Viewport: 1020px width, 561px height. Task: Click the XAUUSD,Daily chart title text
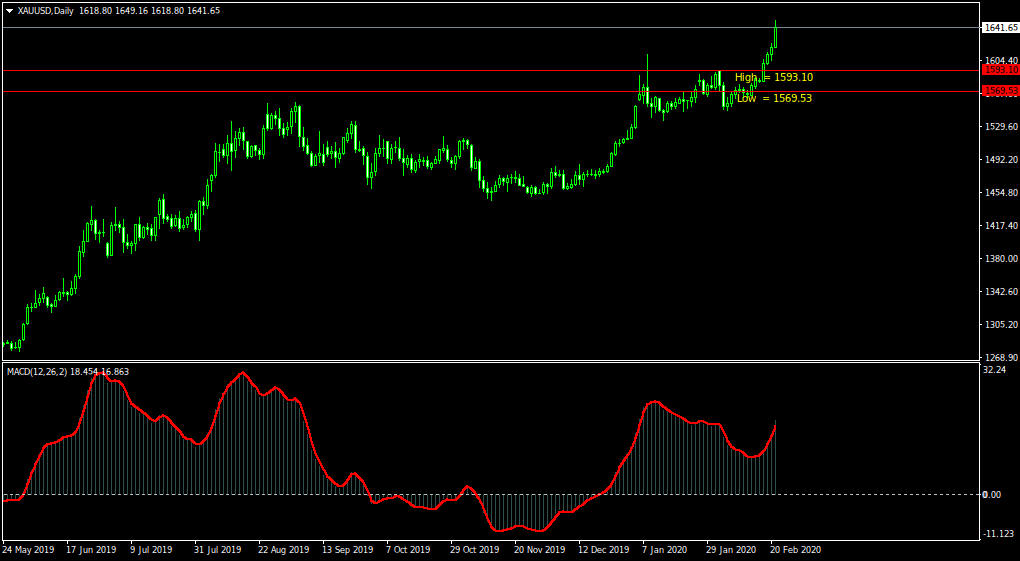coord(46,11)
